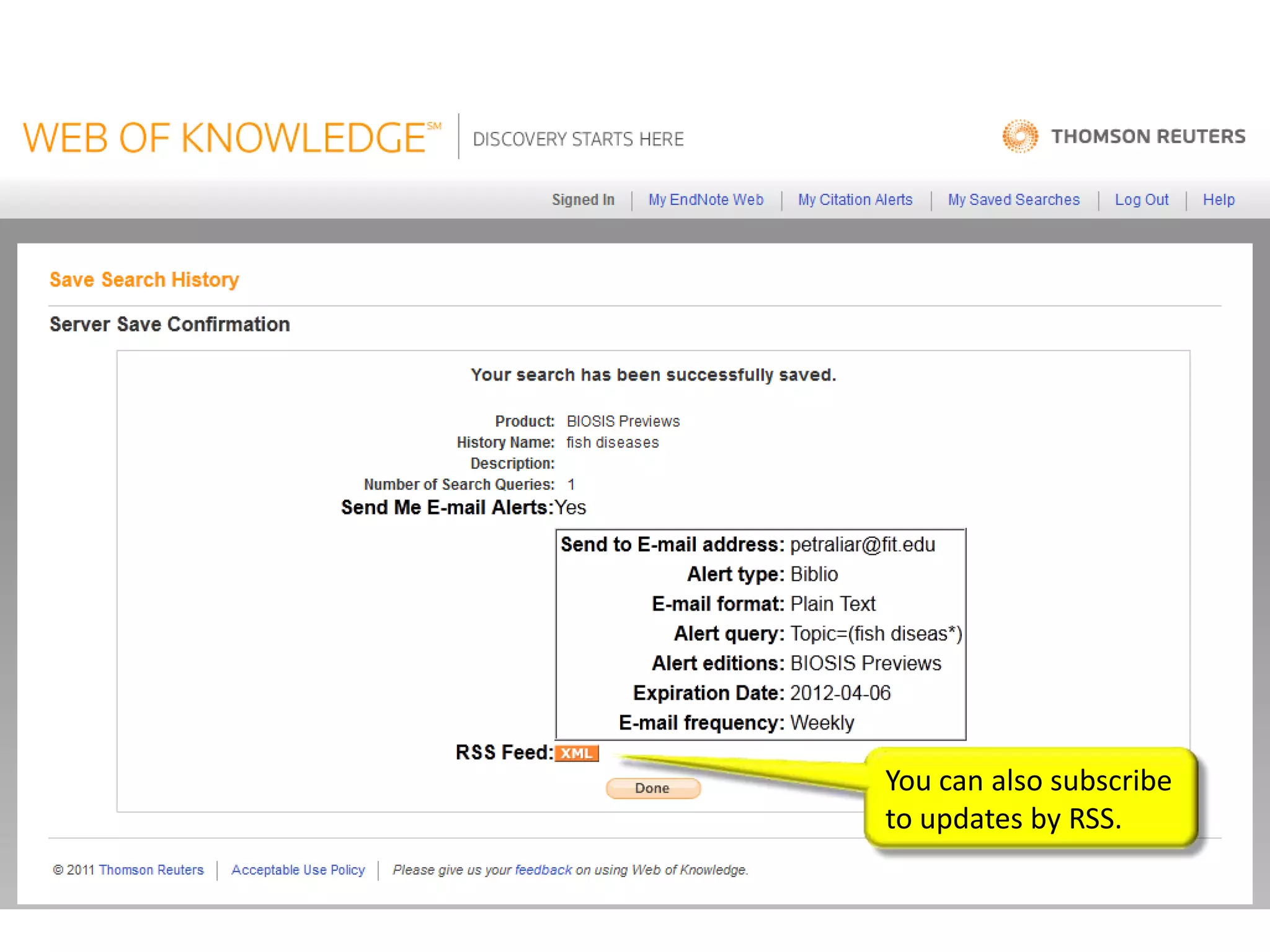Viewport: 1270px width, 952px height.
Task: Click the 'Weekly' e-mail frequency value
Action: [822, 723]
